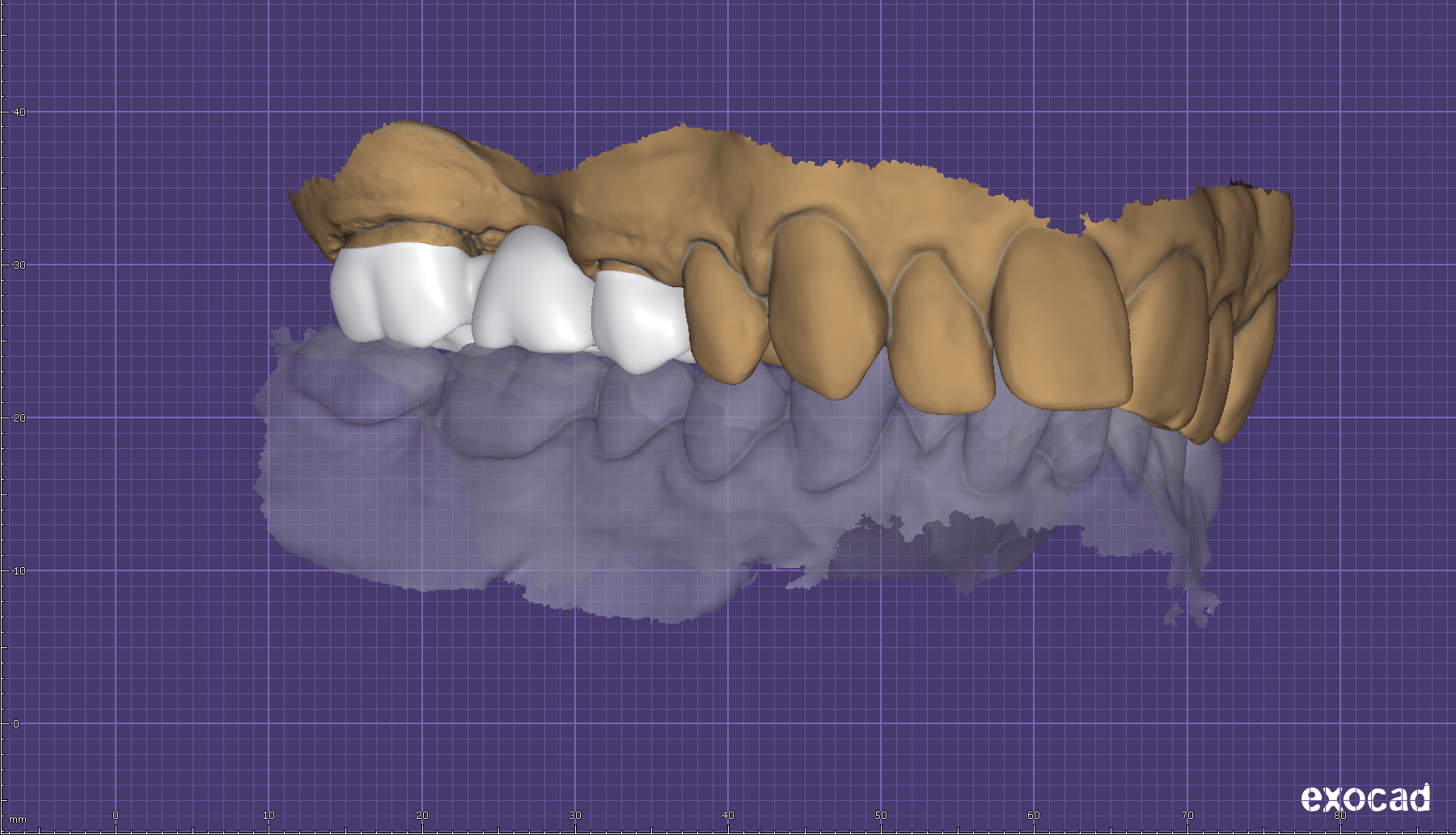Click the 50 mark on the horizontal ruler
Viewport: 1456px width, 835px height.
pyautogui.click(x=881, y=816)
